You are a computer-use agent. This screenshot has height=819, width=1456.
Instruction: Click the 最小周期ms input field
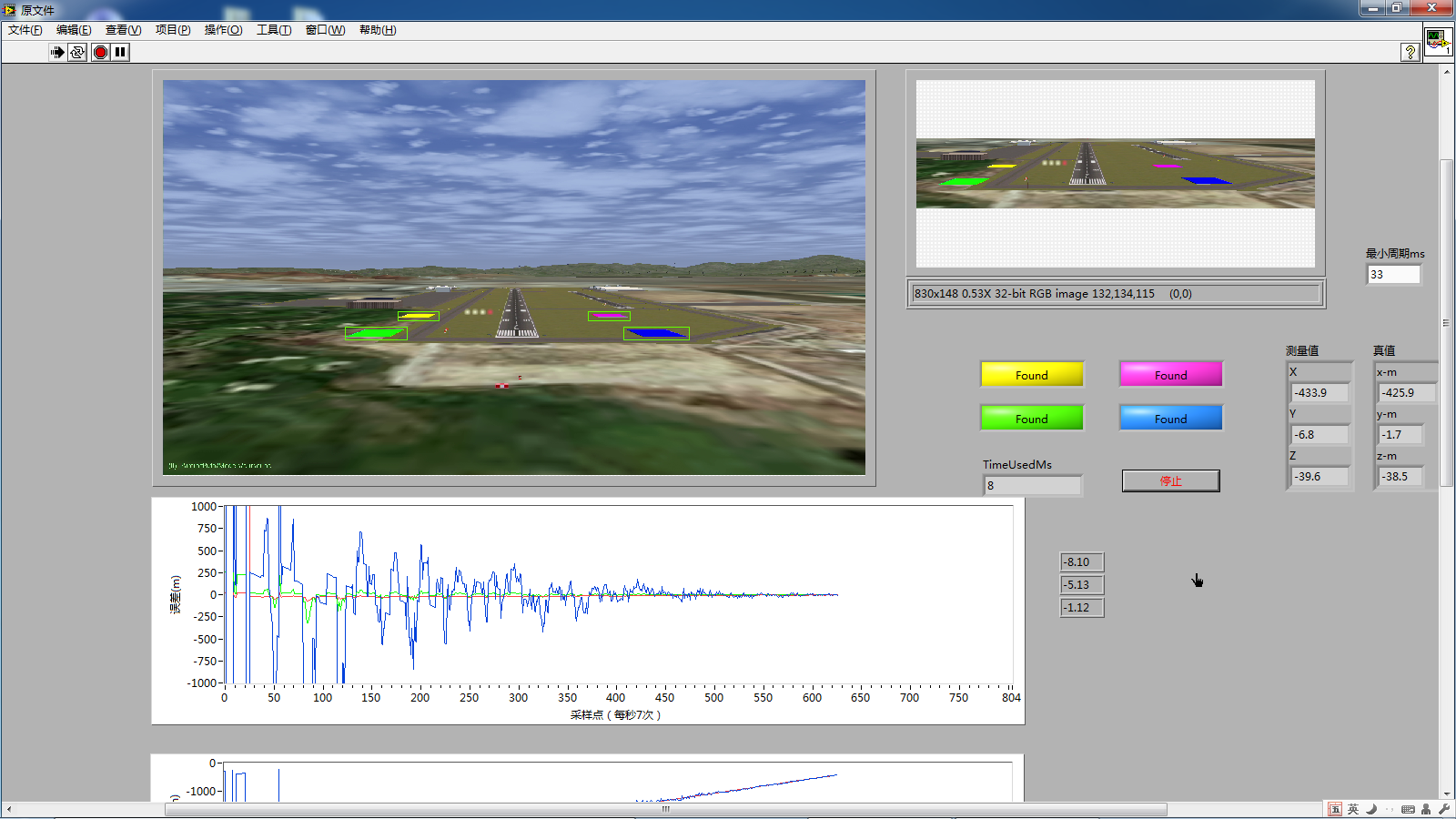point(1393,274)
